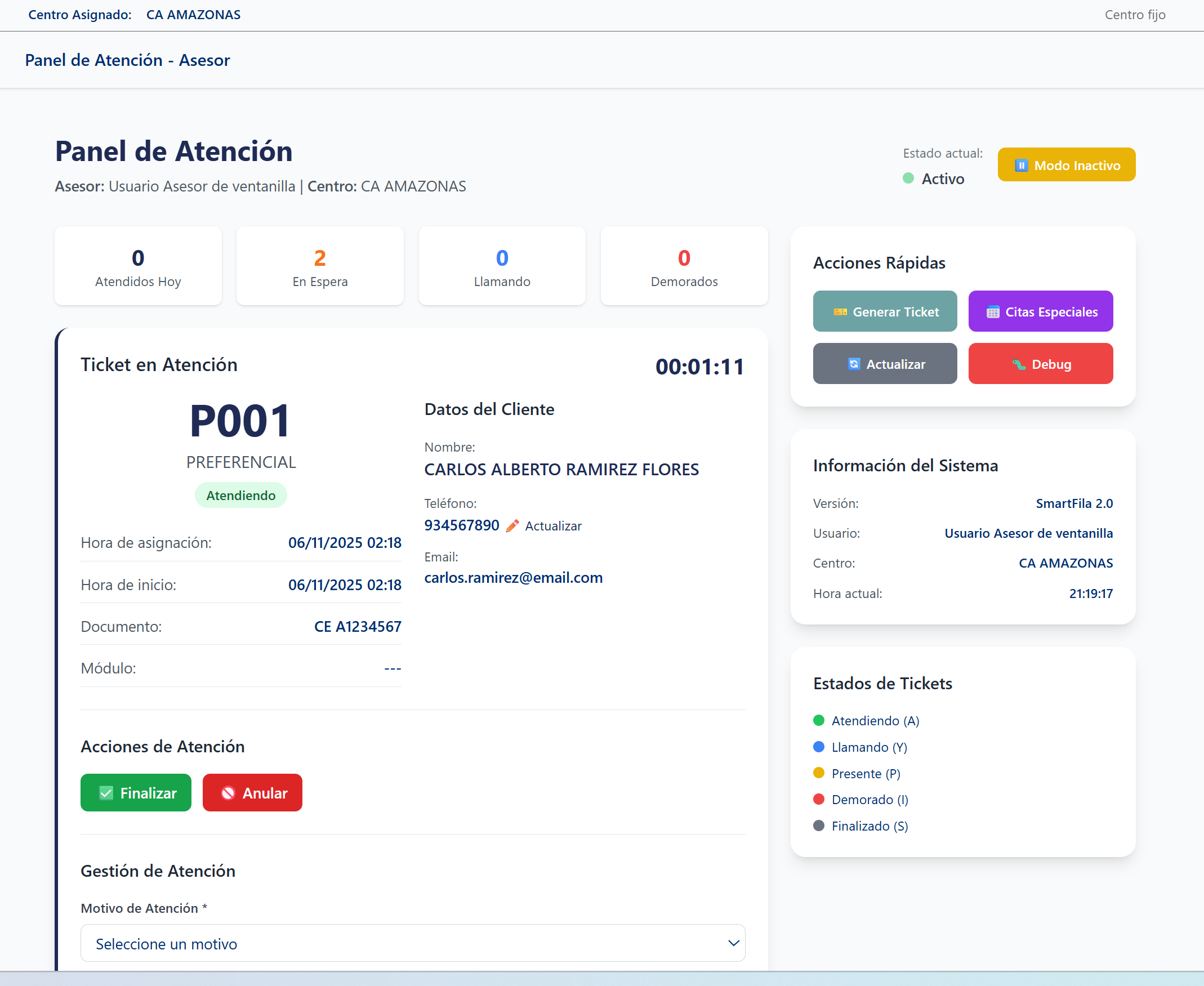Select the Demorado (I) ticket state entry
Image resolution: width=1204 pixels, height=986 pixels.
[868, 799]
